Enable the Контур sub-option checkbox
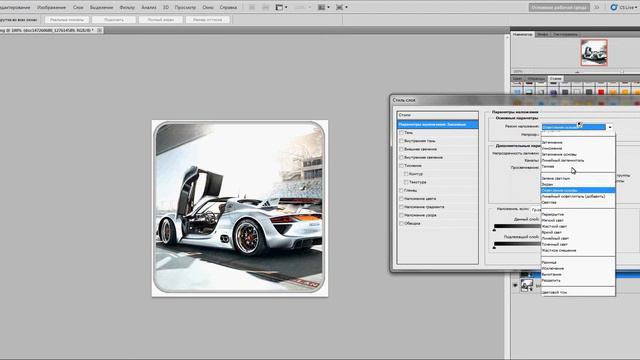Viewport: 640px width, 360px height. 406,174
